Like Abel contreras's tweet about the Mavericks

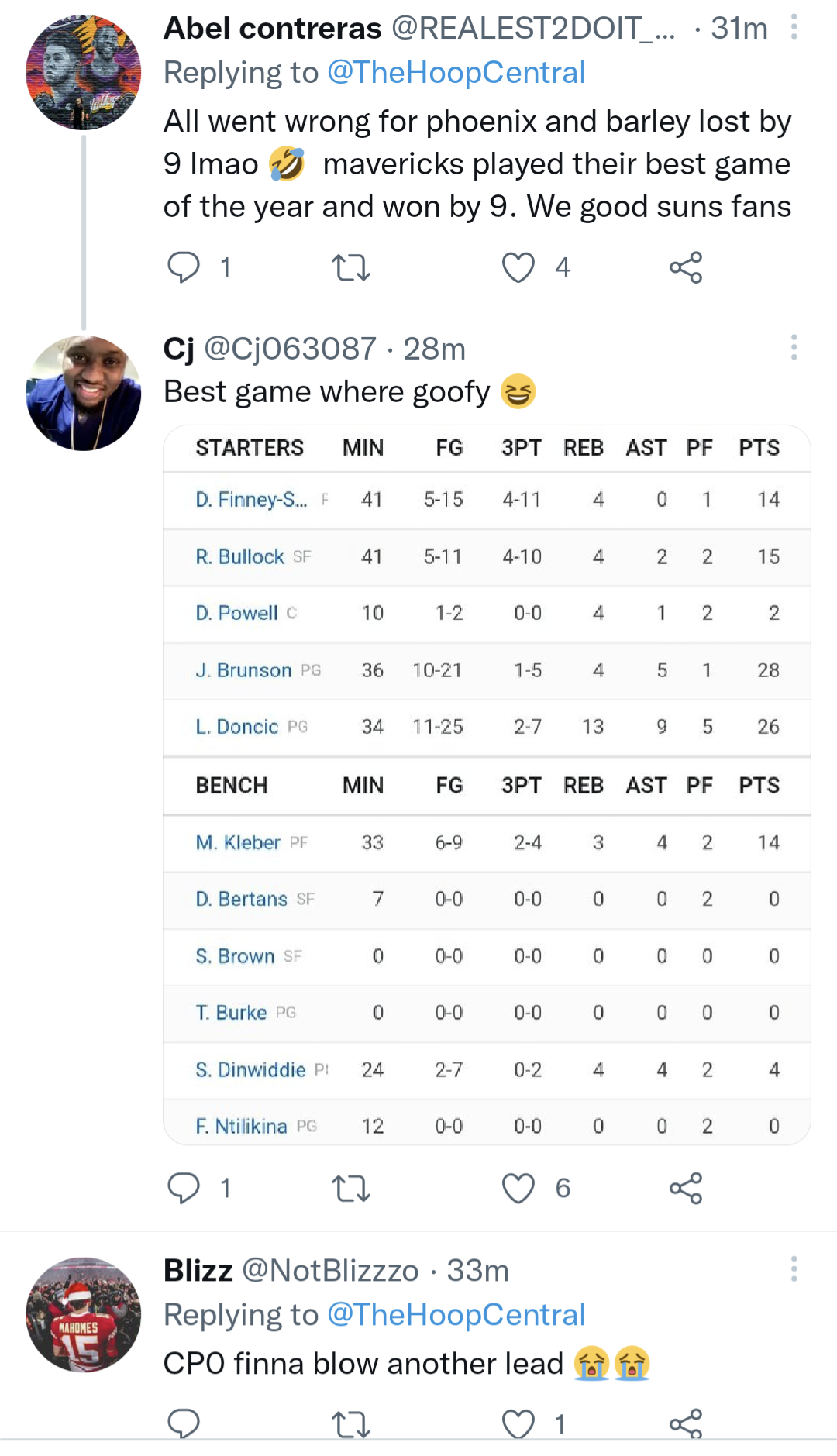pyautogui.click(x=518, y=268)
